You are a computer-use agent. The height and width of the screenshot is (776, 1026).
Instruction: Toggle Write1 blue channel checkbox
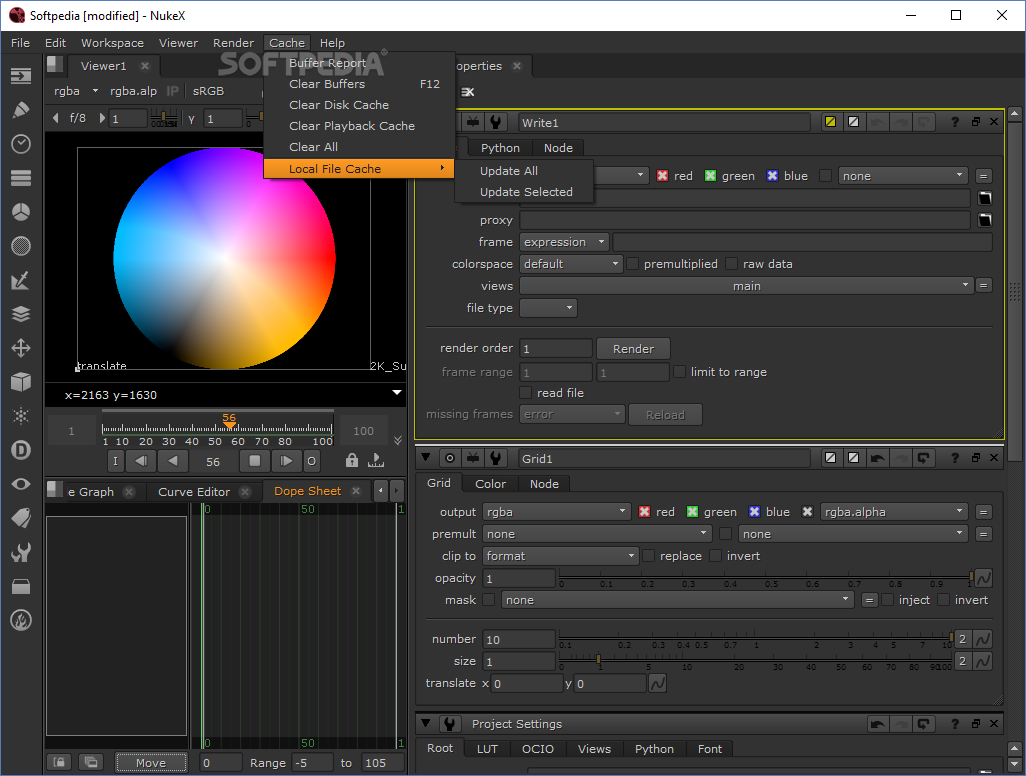click(772, 175)
